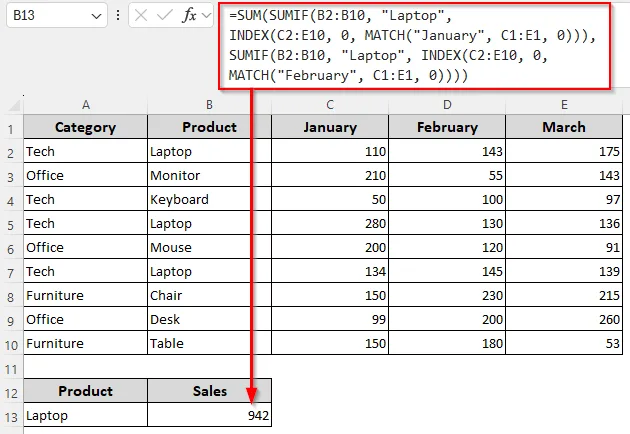
Task: Click the Monitor cell
Action: 209,175
